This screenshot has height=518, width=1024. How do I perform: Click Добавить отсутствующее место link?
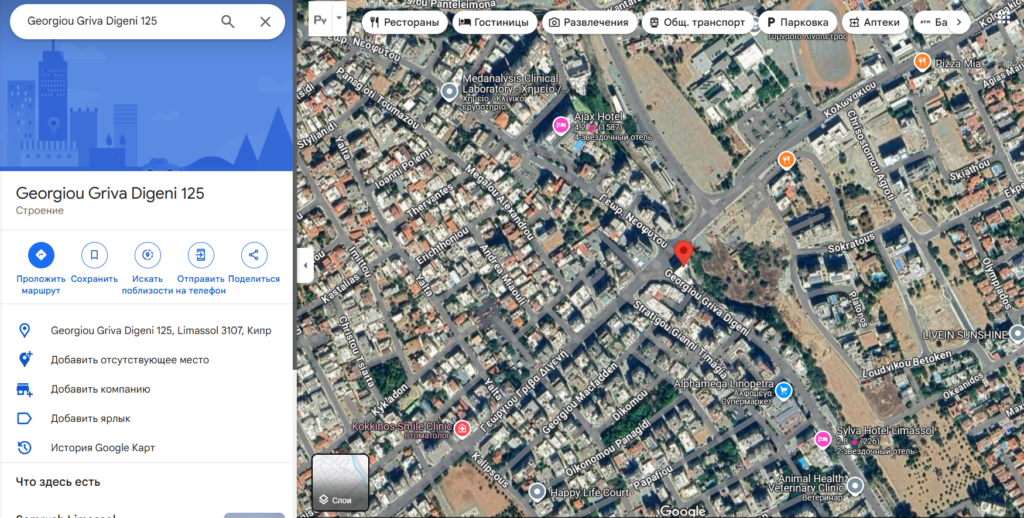(x=130, y=360)
